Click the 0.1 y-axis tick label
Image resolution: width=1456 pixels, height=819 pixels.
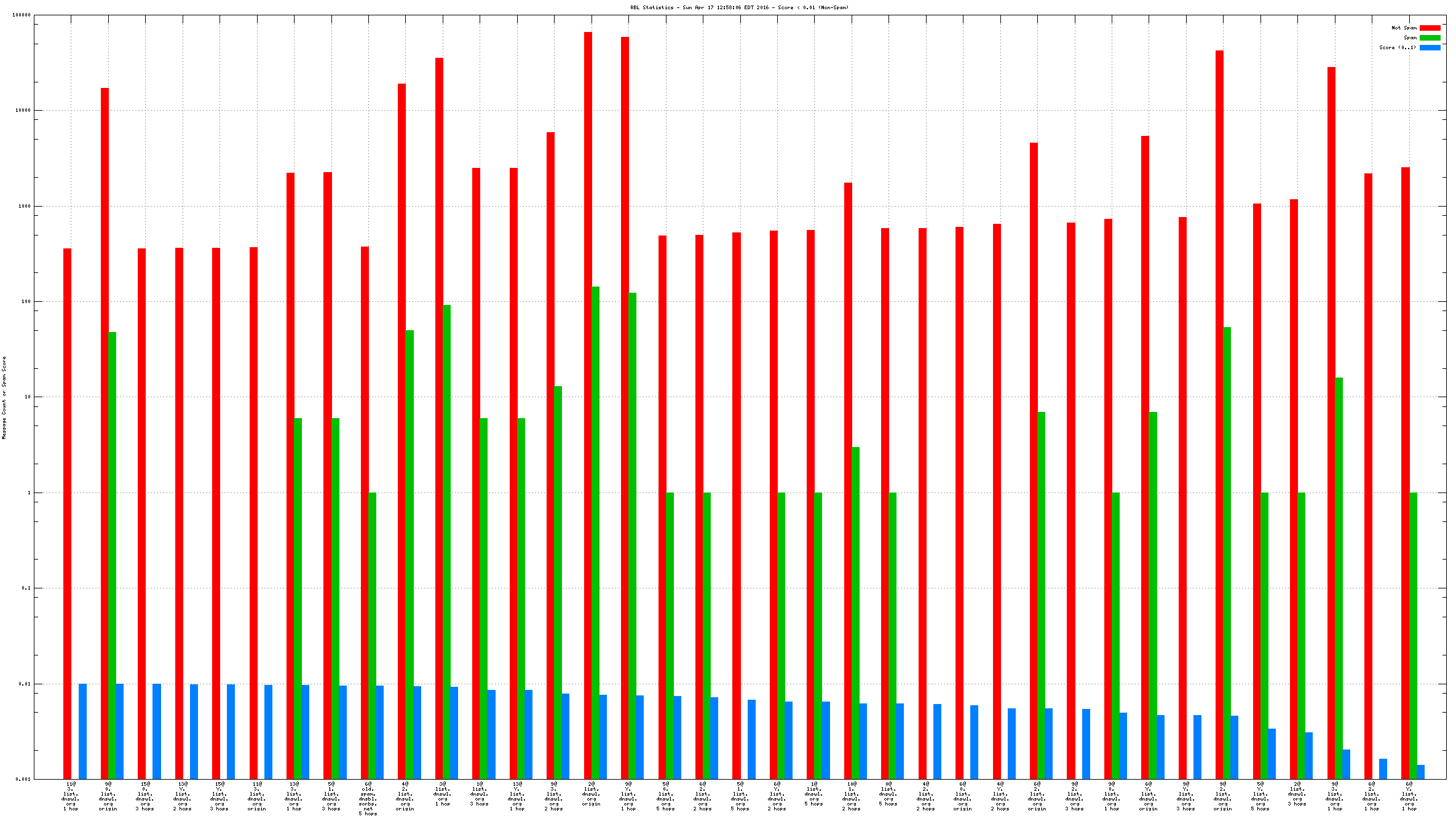26,588
